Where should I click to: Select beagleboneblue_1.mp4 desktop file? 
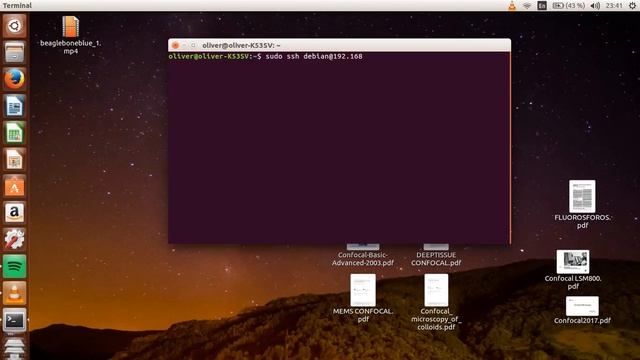pos(71,35)
